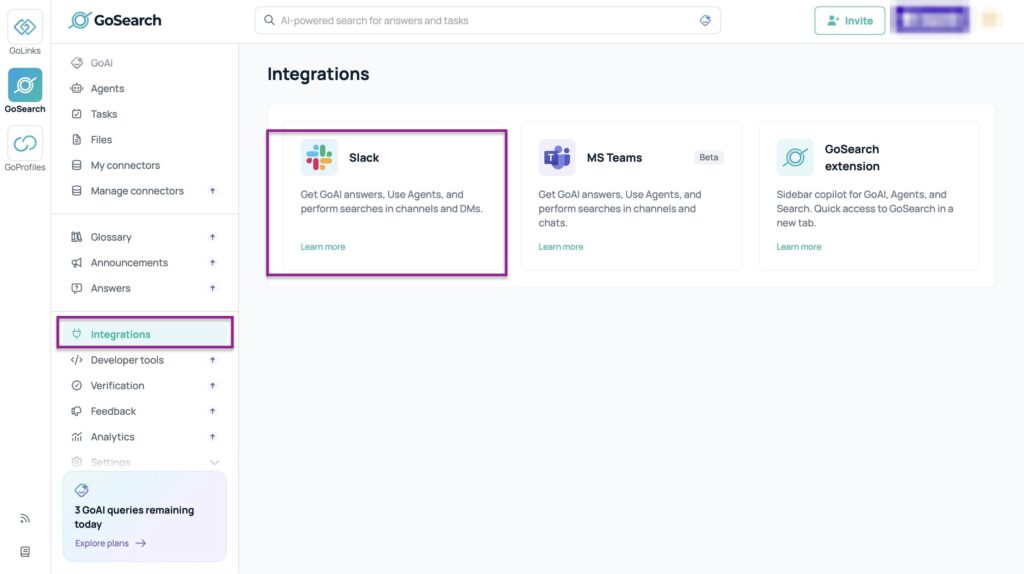
Task: Open the GoProfiles app icon
Action: tap(25, 143)
